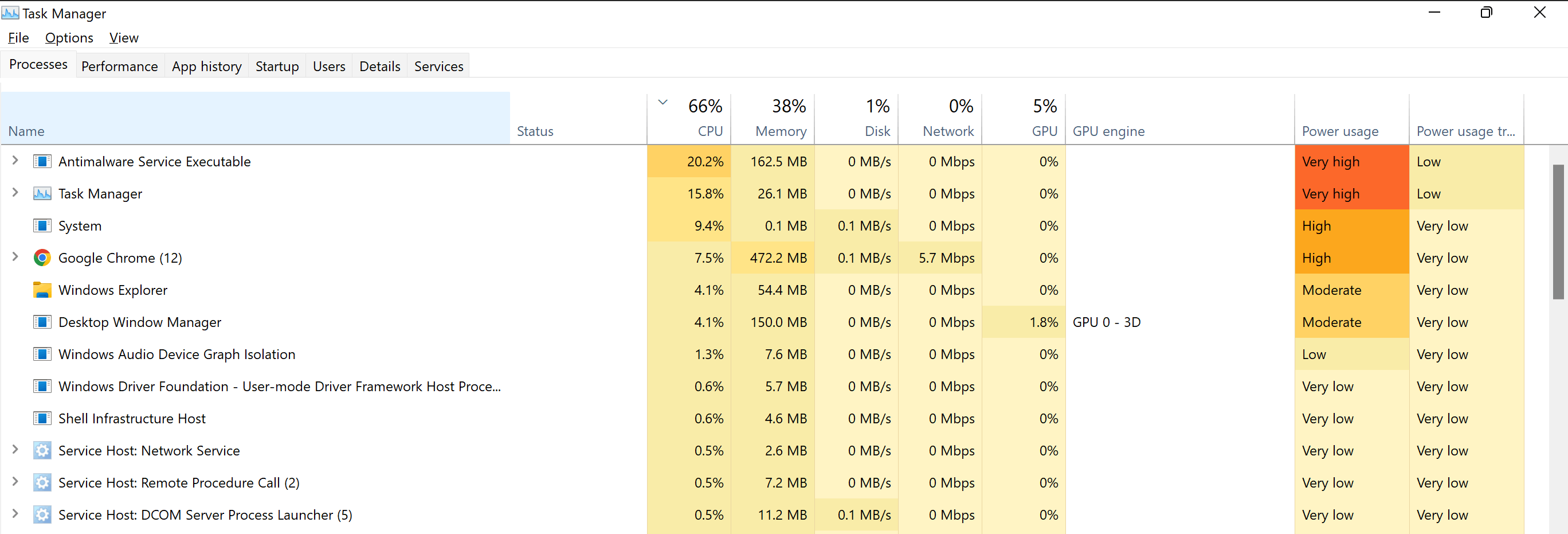Sort by the Memory column header

[773, 118]
